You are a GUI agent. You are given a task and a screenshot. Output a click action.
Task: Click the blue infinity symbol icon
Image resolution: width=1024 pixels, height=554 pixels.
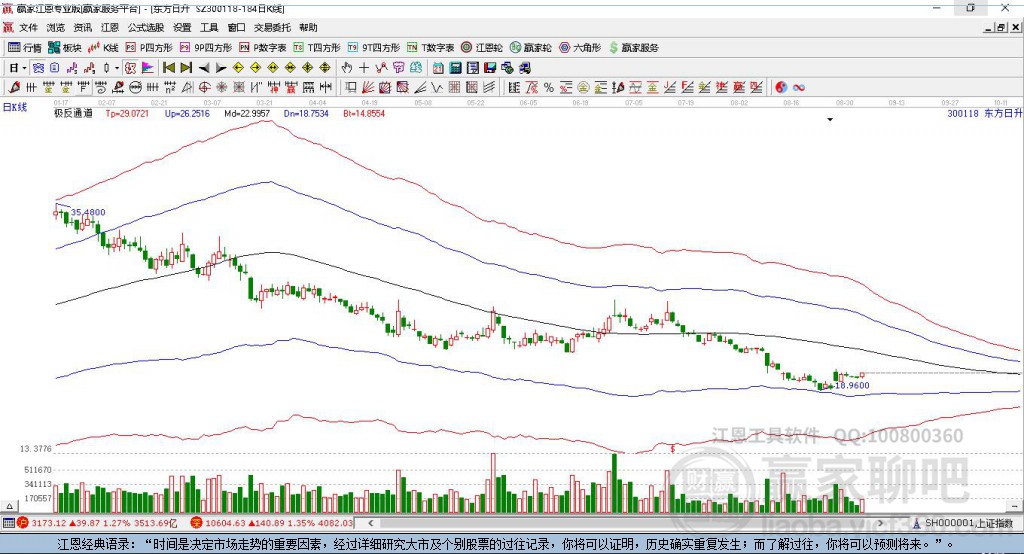tap(799, 88)
